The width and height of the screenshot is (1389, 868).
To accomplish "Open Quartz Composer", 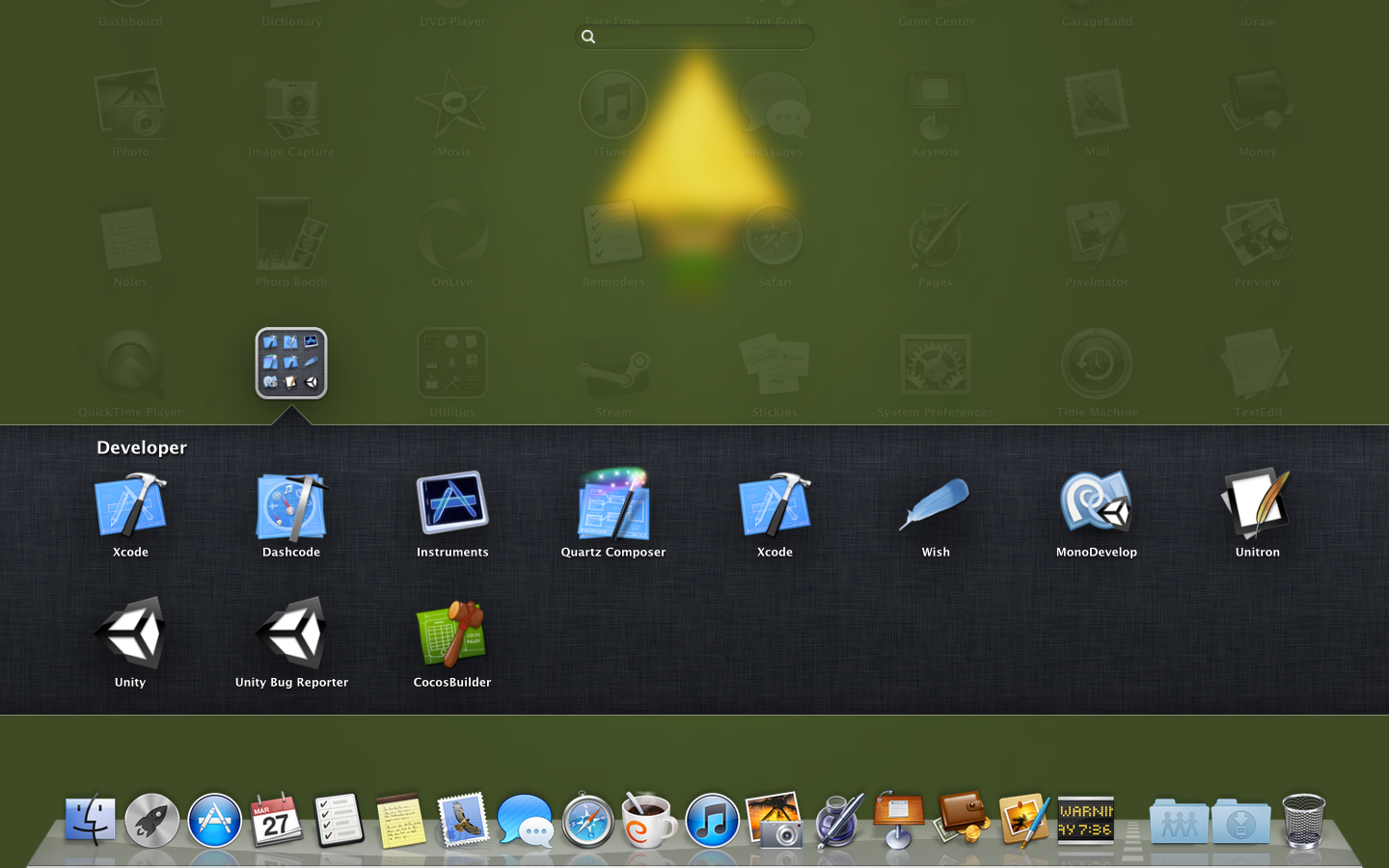I will (x=613, y=504).
